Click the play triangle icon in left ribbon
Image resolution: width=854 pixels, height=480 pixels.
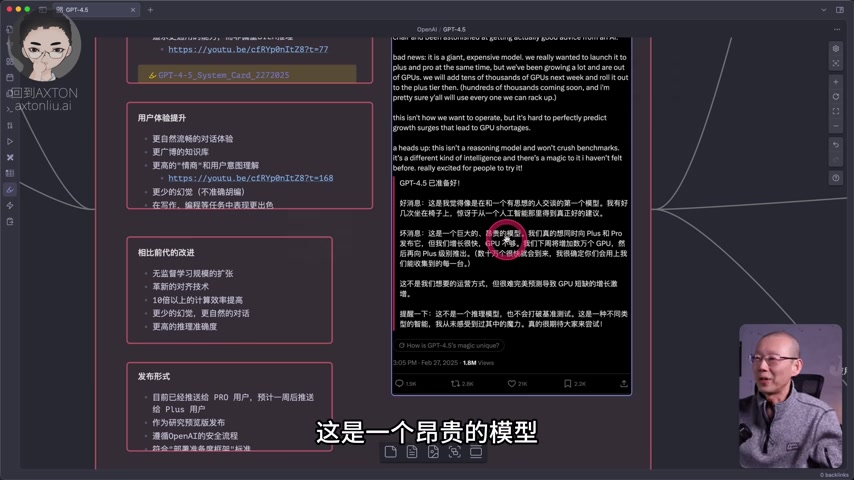pyautogui.click(x=9, y=142)
